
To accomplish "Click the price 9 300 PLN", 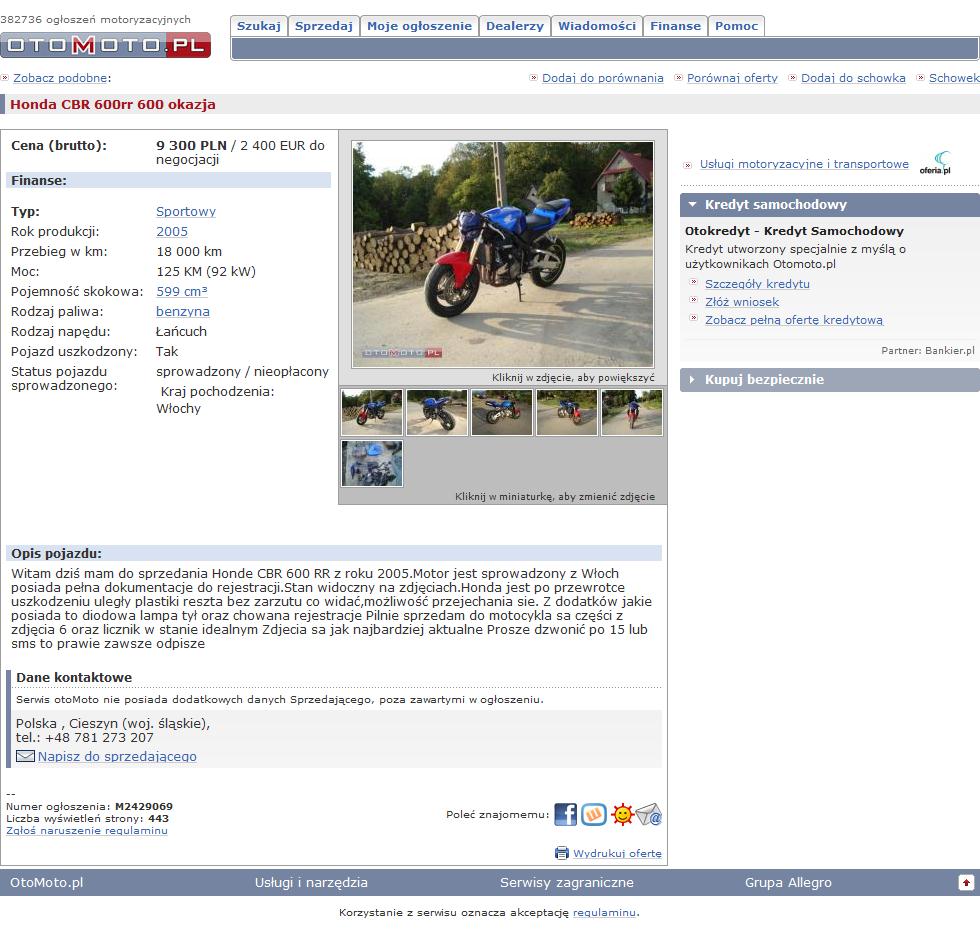I will (191, 146).
